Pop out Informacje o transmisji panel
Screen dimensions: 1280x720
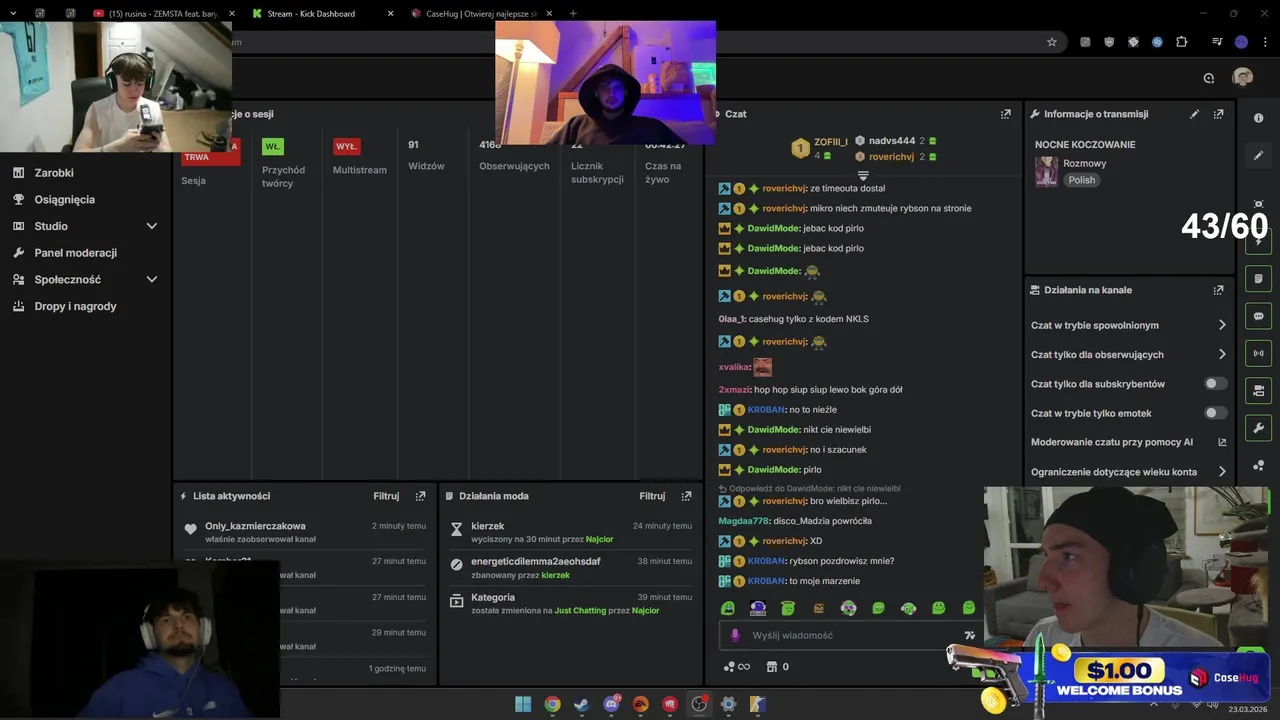point(1218,114)
